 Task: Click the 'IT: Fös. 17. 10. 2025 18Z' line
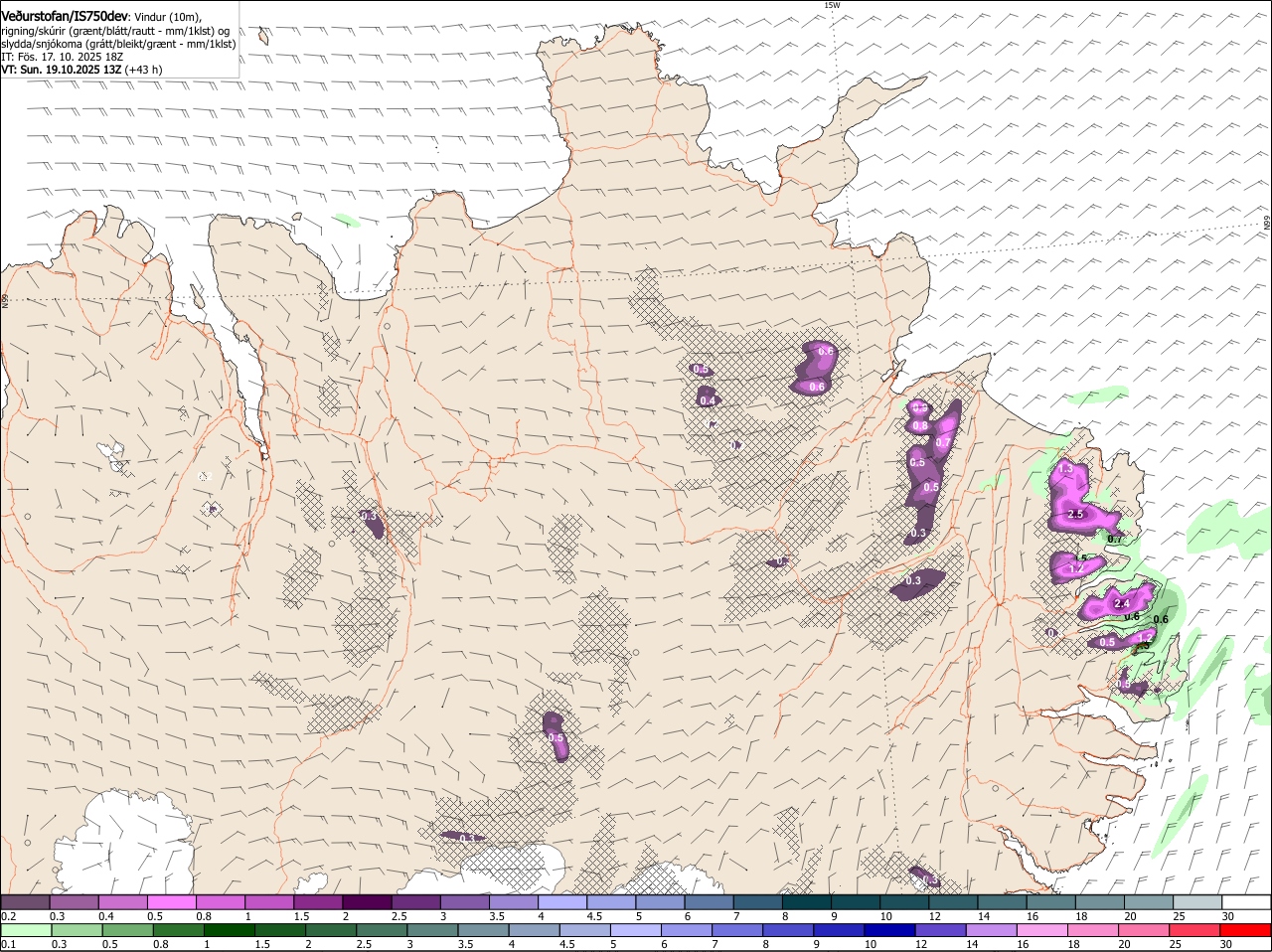pyautogui.click(x=63, y=57)
